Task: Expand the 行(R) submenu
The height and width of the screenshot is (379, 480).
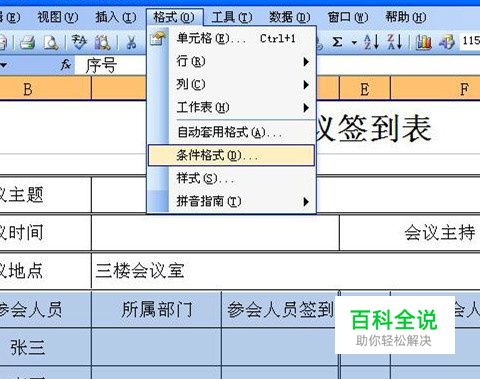Action: click(231, 61)
